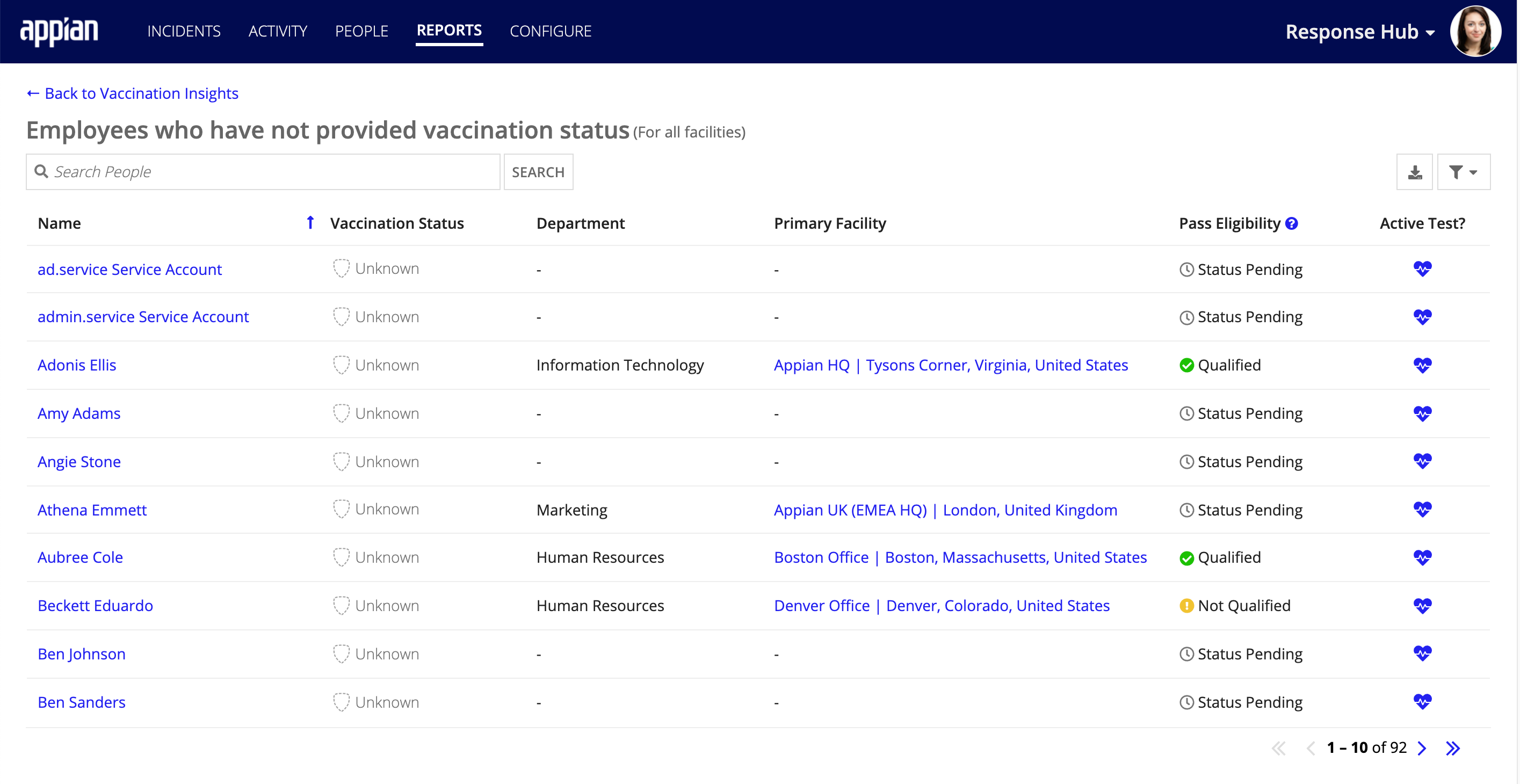Screen dimensions: 1520x784
Task: Click the active test heart rate icon for Beckett Eduardo
Action: [x=1422, y=605]
